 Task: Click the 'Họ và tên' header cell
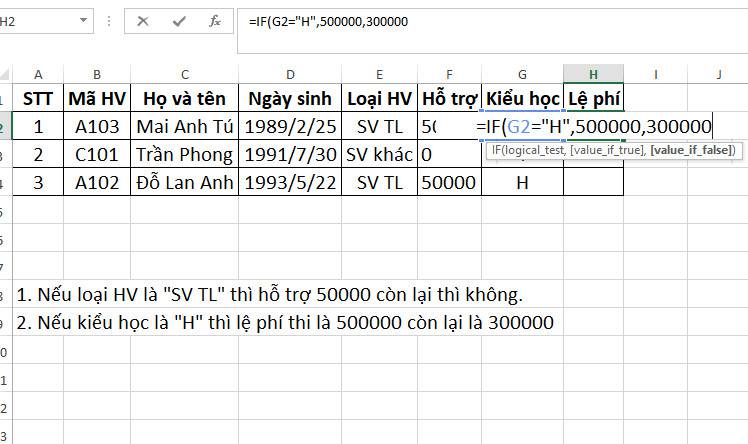(x=185, y=98)
